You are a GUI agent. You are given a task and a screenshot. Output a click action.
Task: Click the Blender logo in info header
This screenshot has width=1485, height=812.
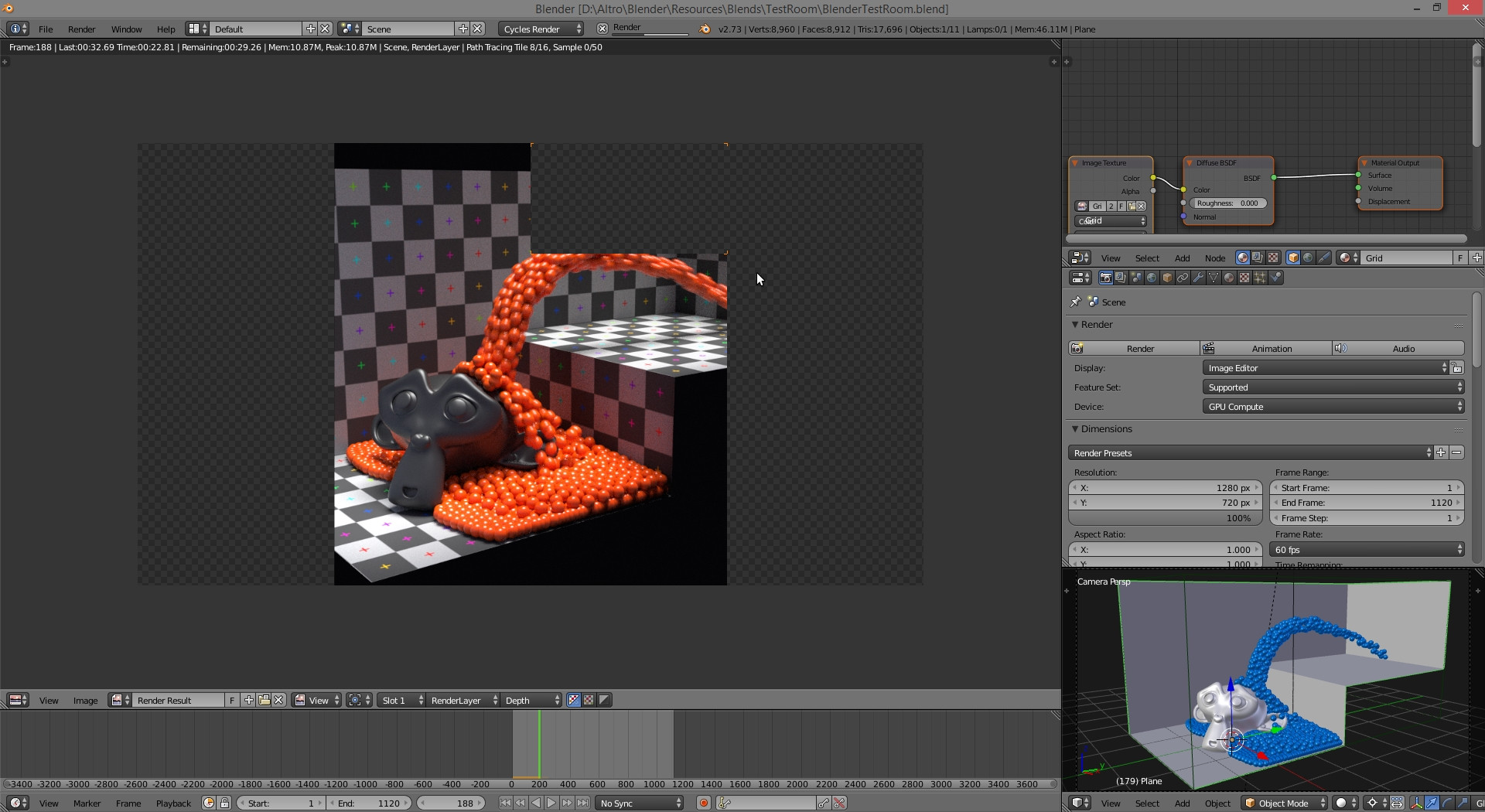[705, 29]
